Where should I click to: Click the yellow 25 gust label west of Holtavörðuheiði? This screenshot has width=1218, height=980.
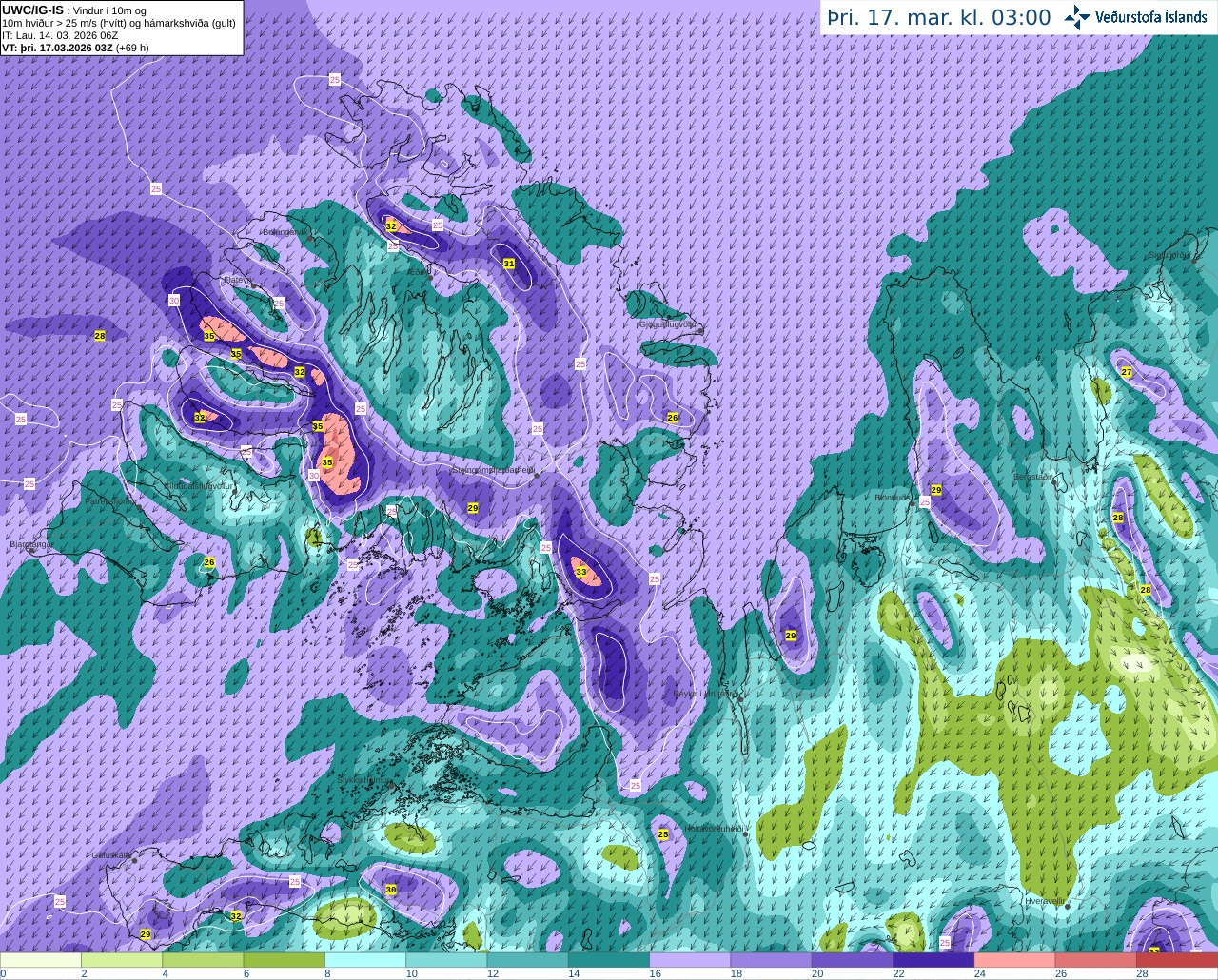tap(663, 834)
